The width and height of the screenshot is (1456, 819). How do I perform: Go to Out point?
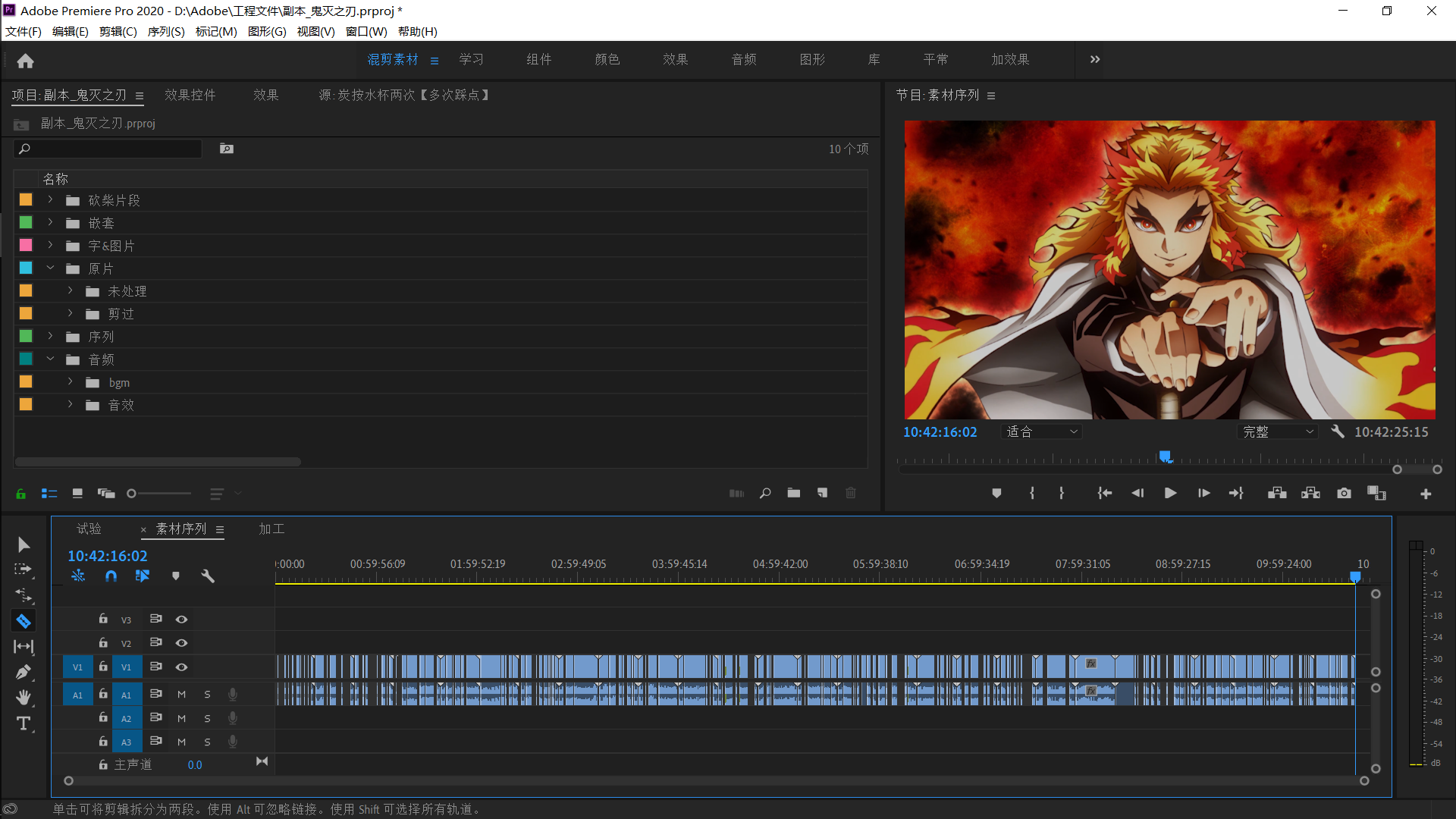point(1236,494)
